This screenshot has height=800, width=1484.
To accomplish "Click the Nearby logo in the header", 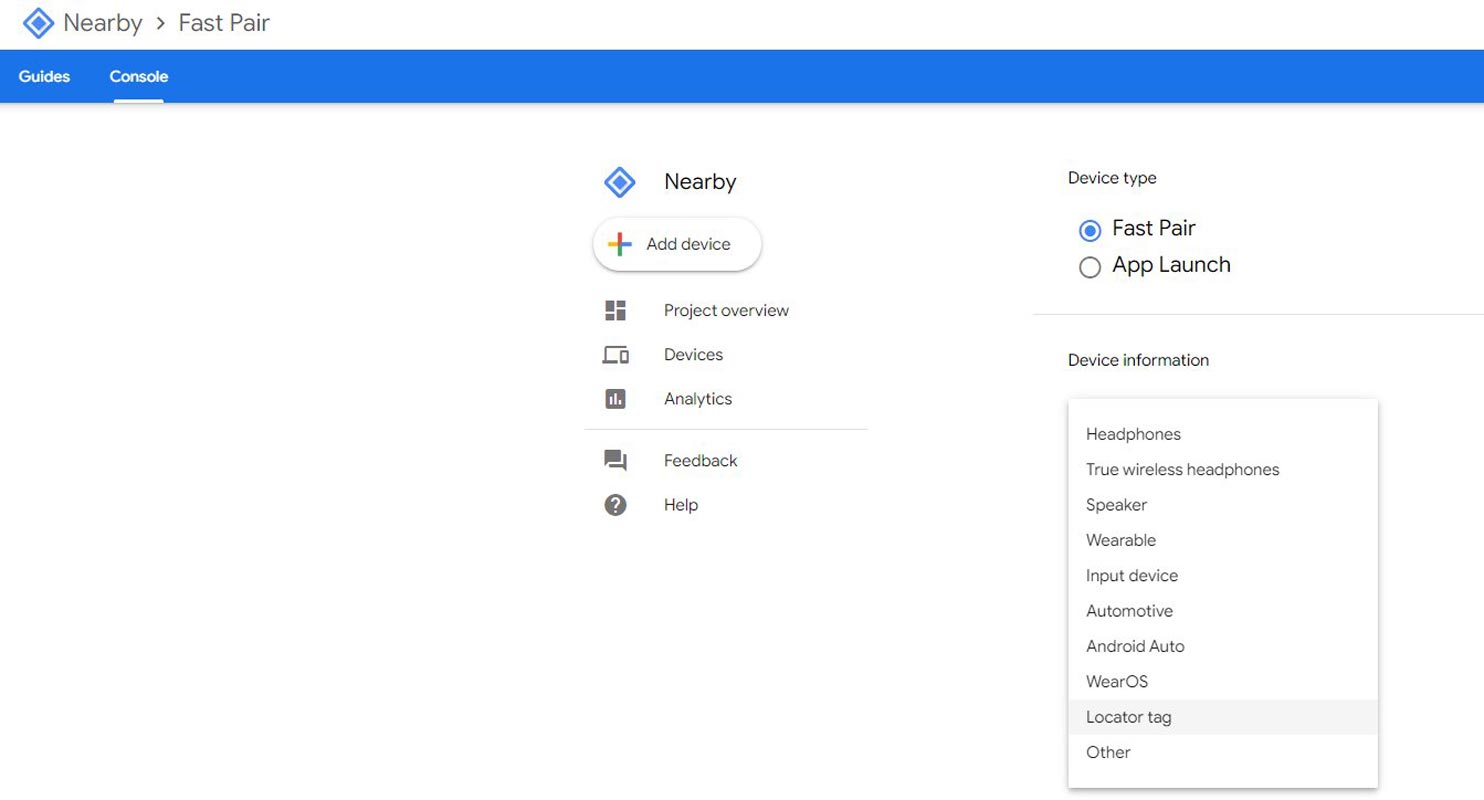I will coord(38,23).
